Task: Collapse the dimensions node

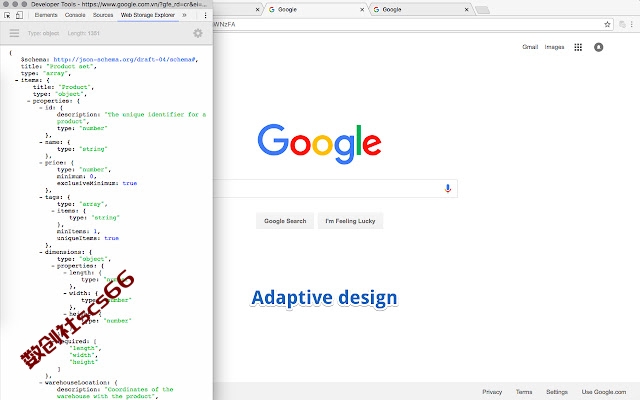Action: (41, 252)
